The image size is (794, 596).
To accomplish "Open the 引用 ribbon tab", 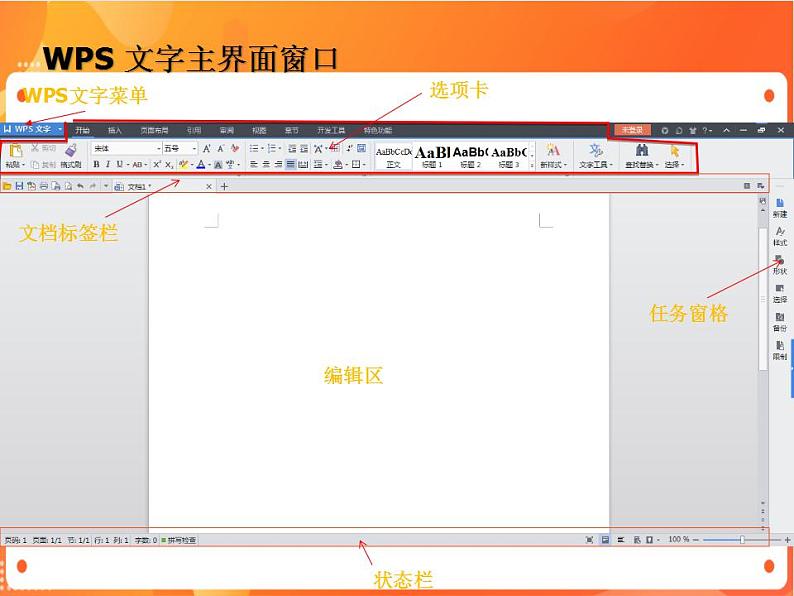I will point(193,131).
